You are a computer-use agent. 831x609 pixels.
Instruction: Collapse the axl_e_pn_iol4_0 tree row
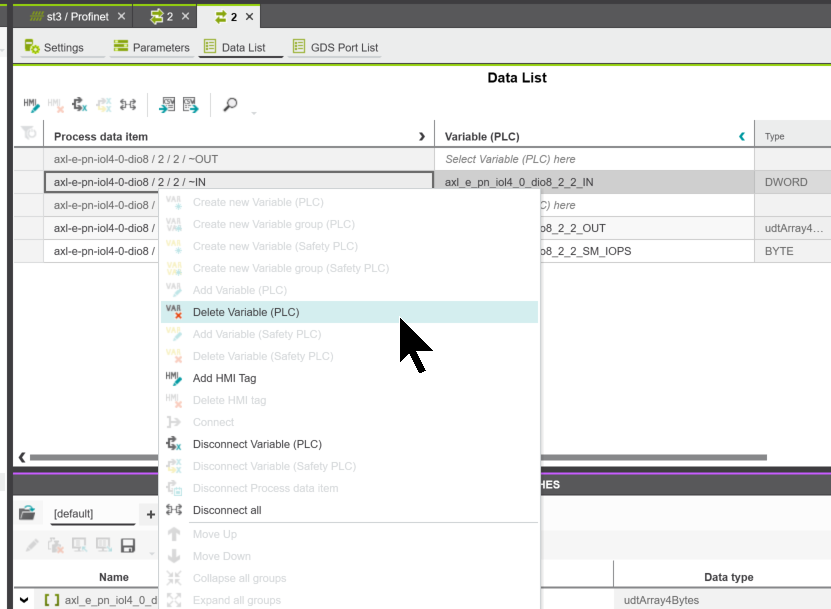[25, 600]
